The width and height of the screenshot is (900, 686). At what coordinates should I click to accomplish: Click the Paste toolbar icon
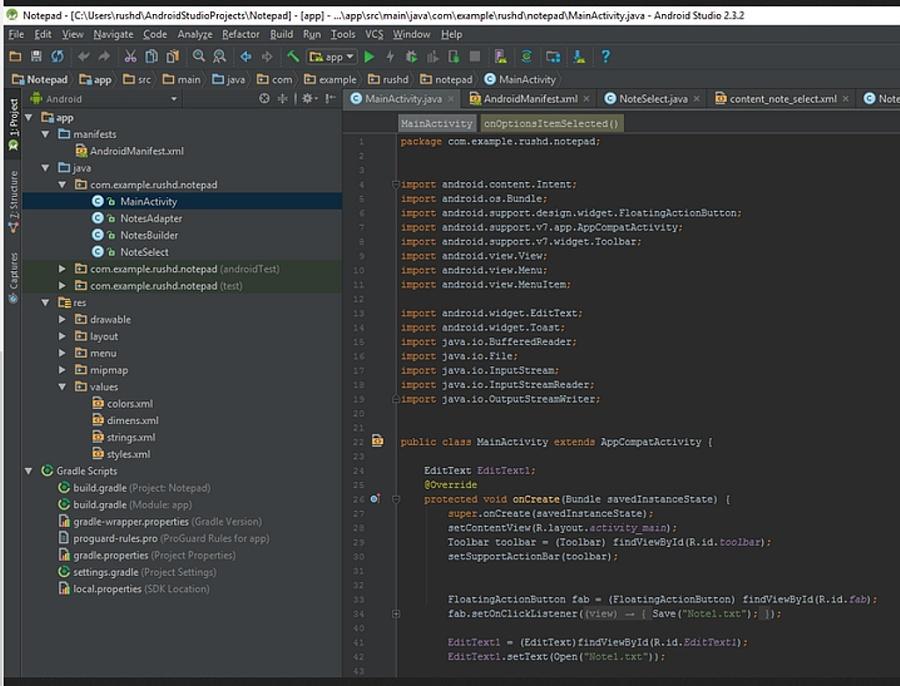(x=172, y=56)
